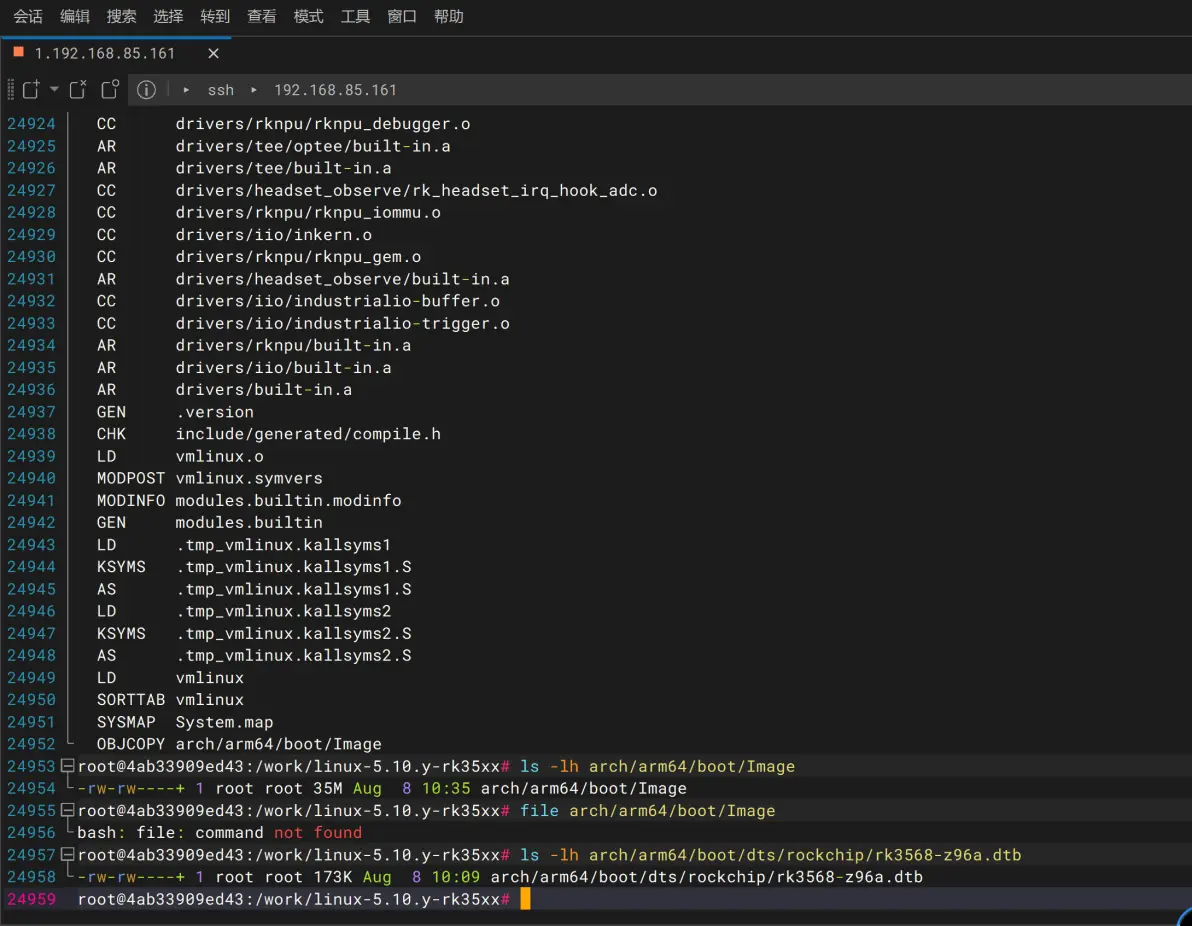Click the rk3568-z96a.dtb ls command
Viewport: 1192px width, 926px height.
[x=771, y=855]
